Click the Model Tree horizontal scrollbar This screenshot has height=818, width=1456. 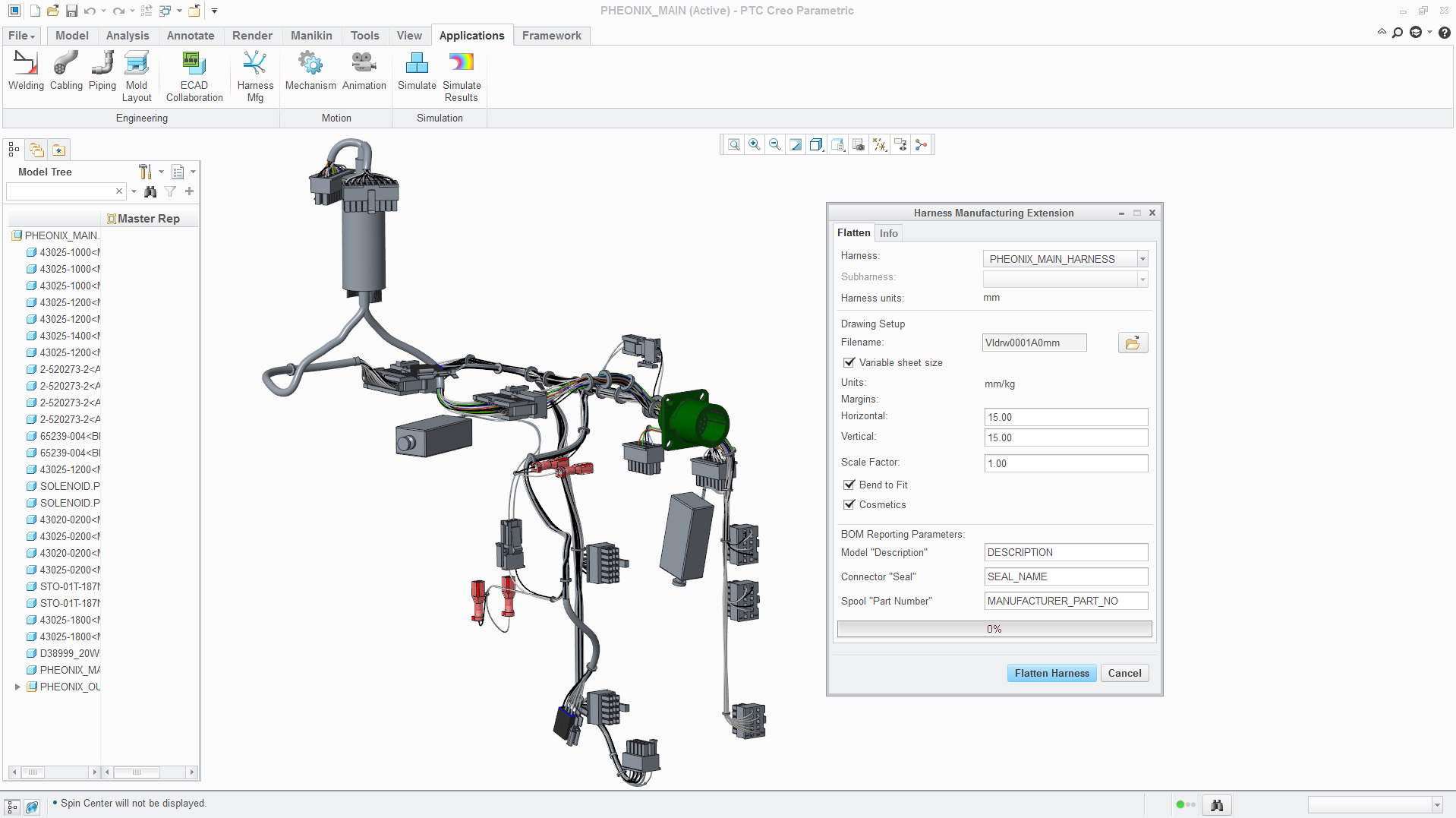pyautogui.click(x=56, y=772)
